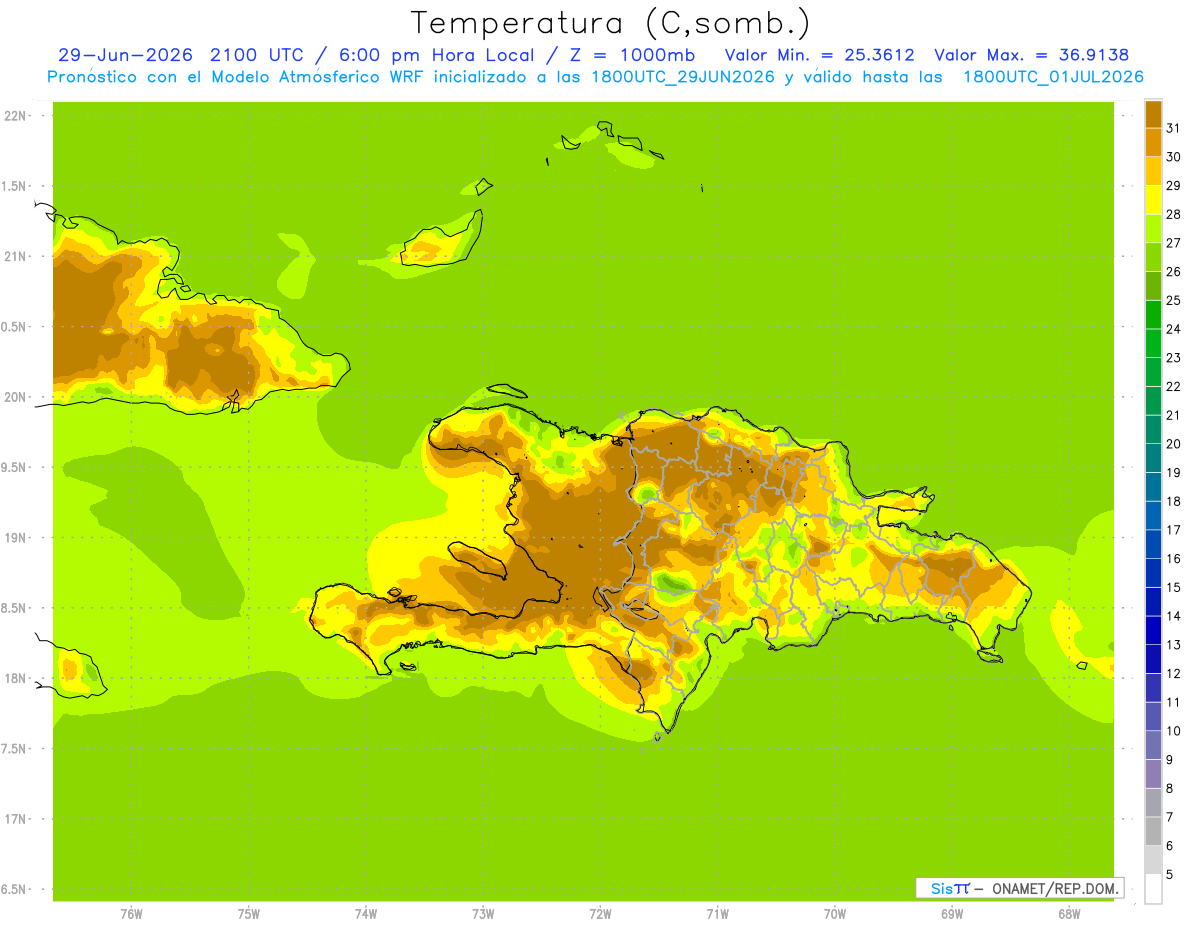Click '6:00 pm Hora Local' text
1200x927 pixels.
(436, 55)
